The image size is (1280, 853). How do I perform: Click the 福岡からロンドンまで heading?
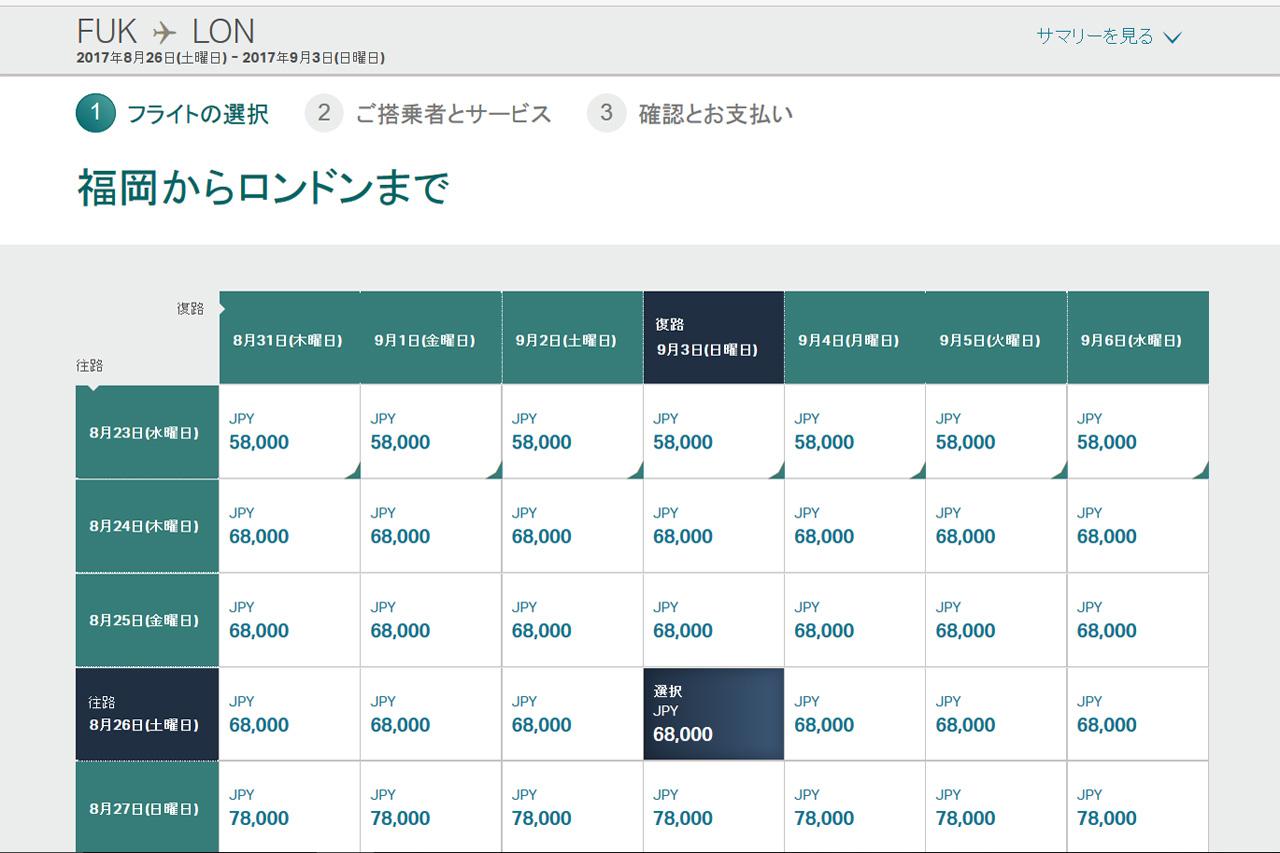point(263,188)
